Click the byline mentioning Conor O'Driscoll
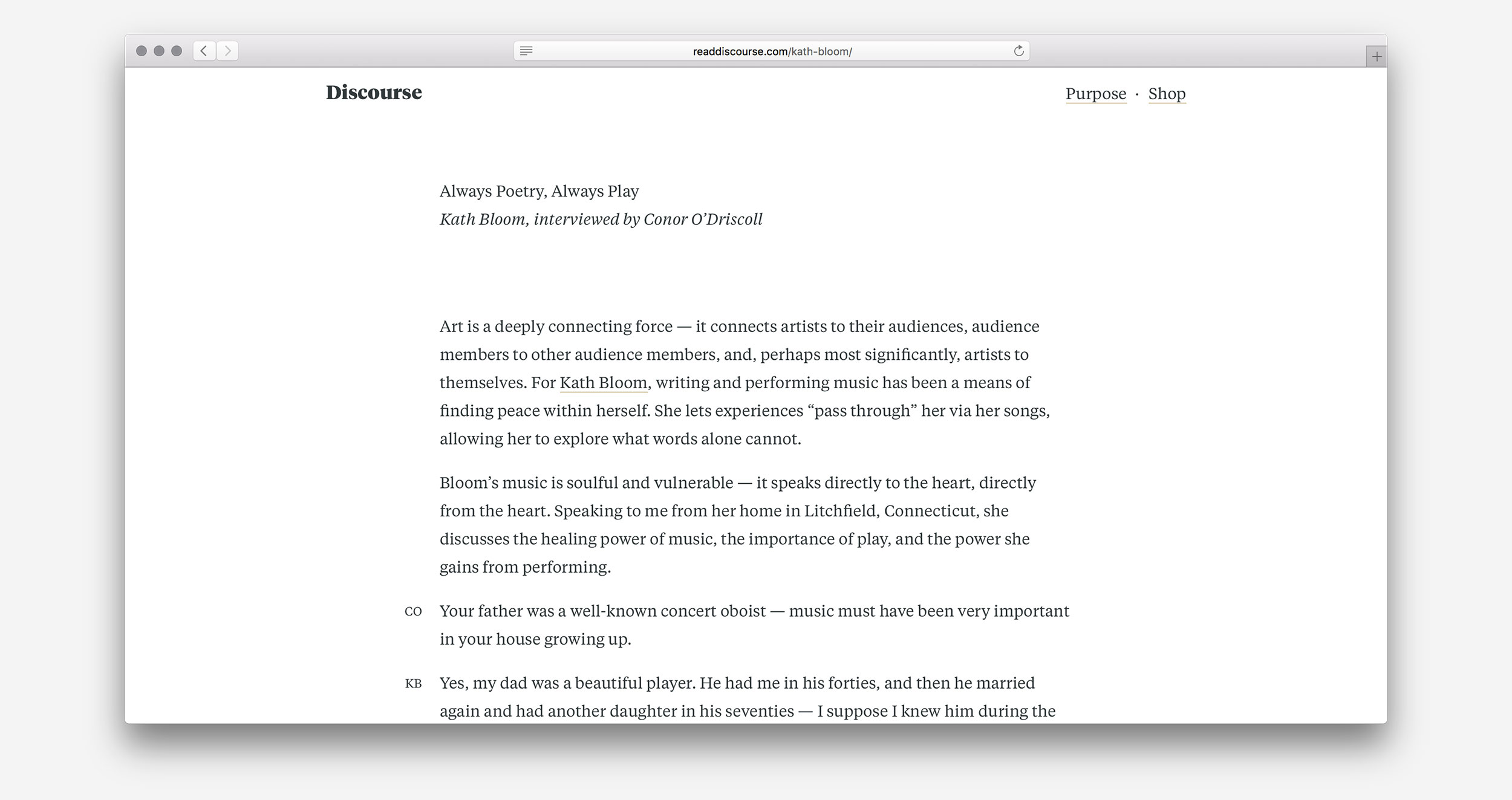The height and width of the screenshot is (800, 1512). (x=601, y=219)
